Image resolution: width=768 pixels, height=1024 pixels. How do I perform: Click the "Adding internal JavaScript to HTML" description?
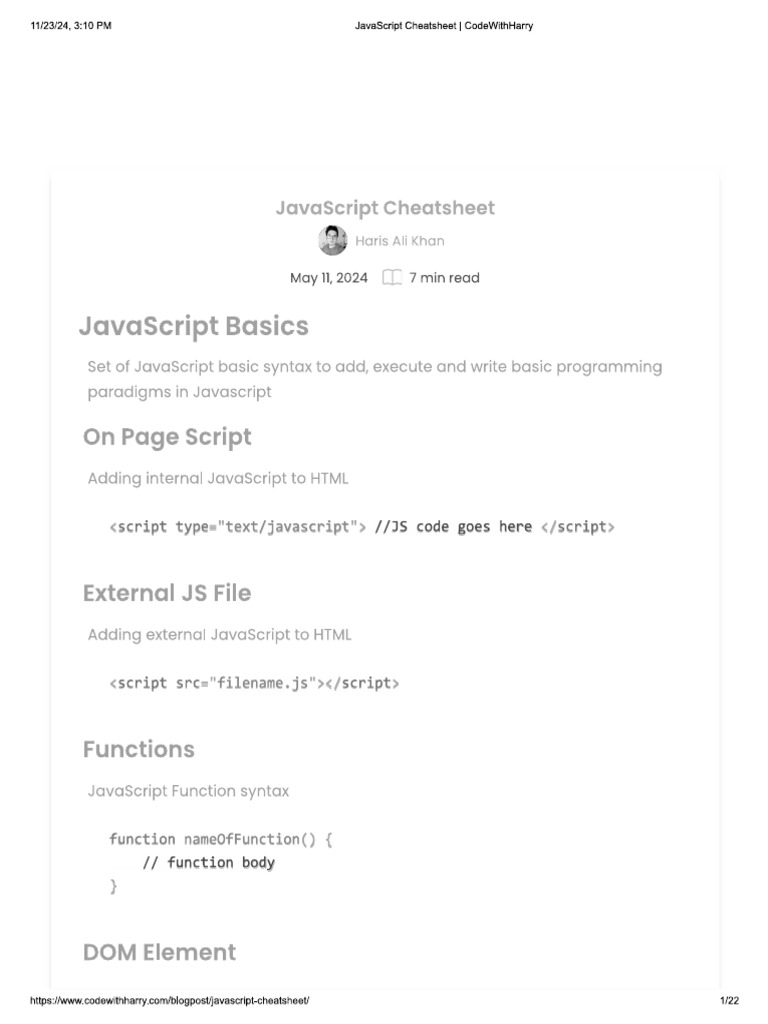pyautogui.click(x=218, y=478)
